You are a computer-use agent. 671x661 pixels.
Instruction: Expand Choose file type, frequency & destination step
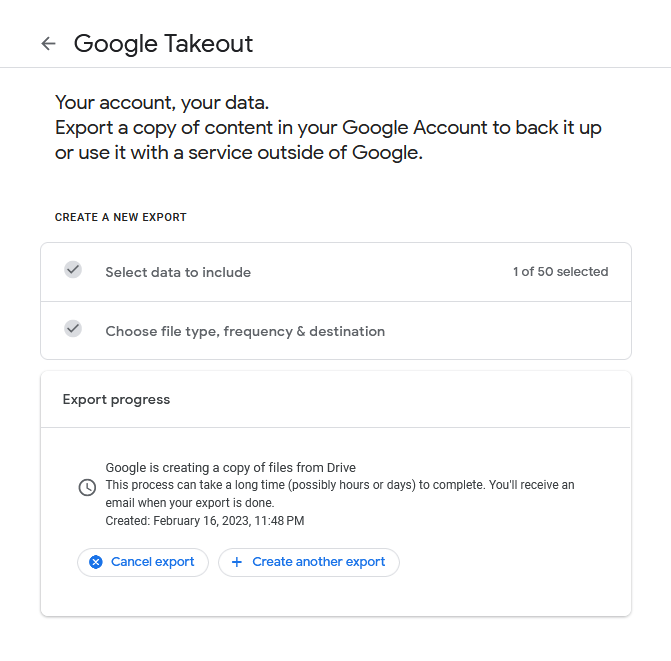[x=245, y=331]
